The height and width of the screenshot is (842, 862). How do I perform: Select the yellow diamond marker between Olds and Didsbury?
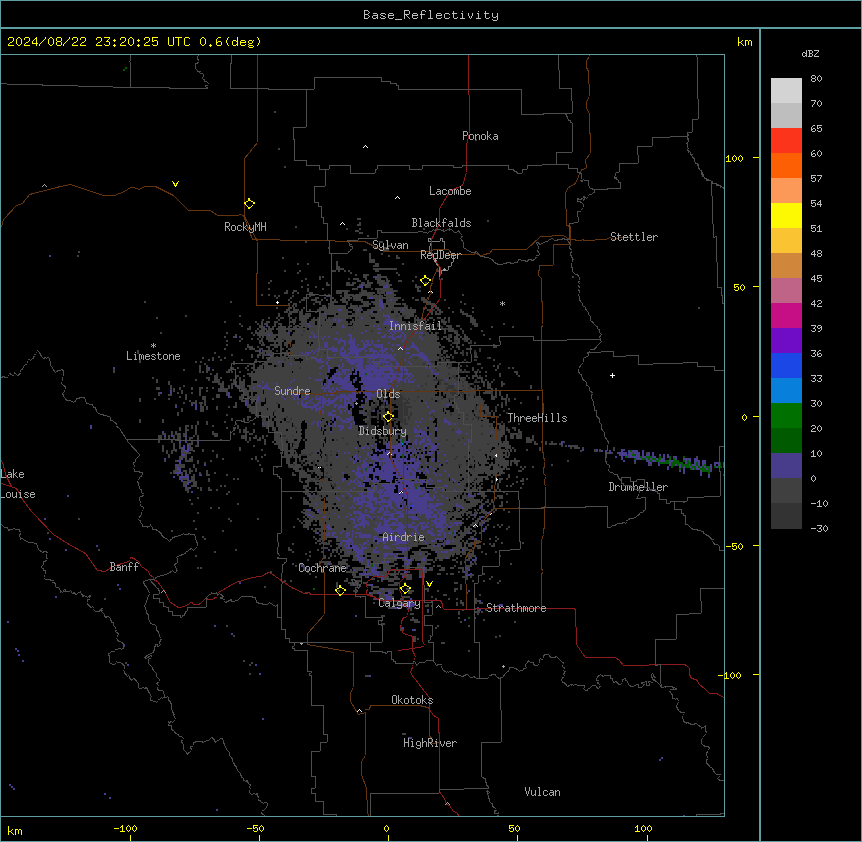pyautogui.click(x=388, y=416)
